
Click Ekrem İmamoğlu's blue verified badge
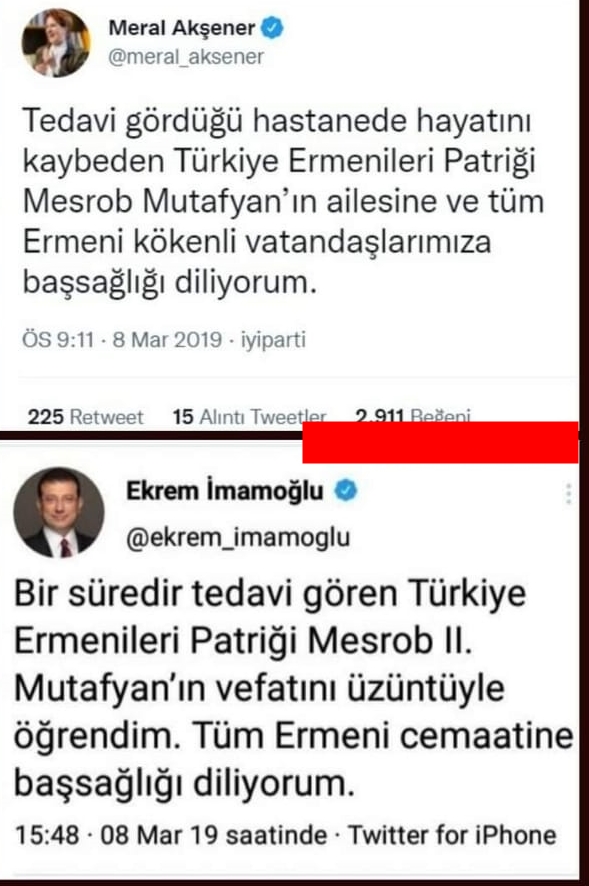click(x=346, y=490)
